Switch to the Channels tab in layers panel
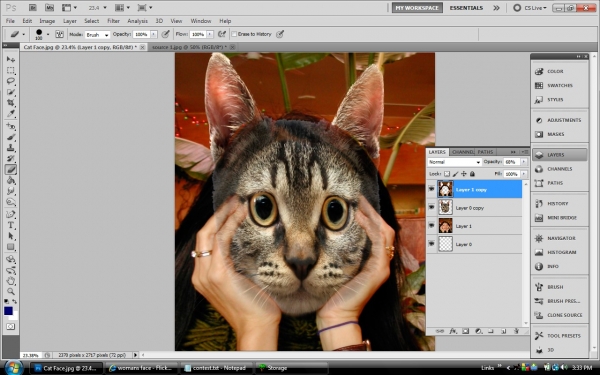 pyautogui.click(x=462, y=152)
